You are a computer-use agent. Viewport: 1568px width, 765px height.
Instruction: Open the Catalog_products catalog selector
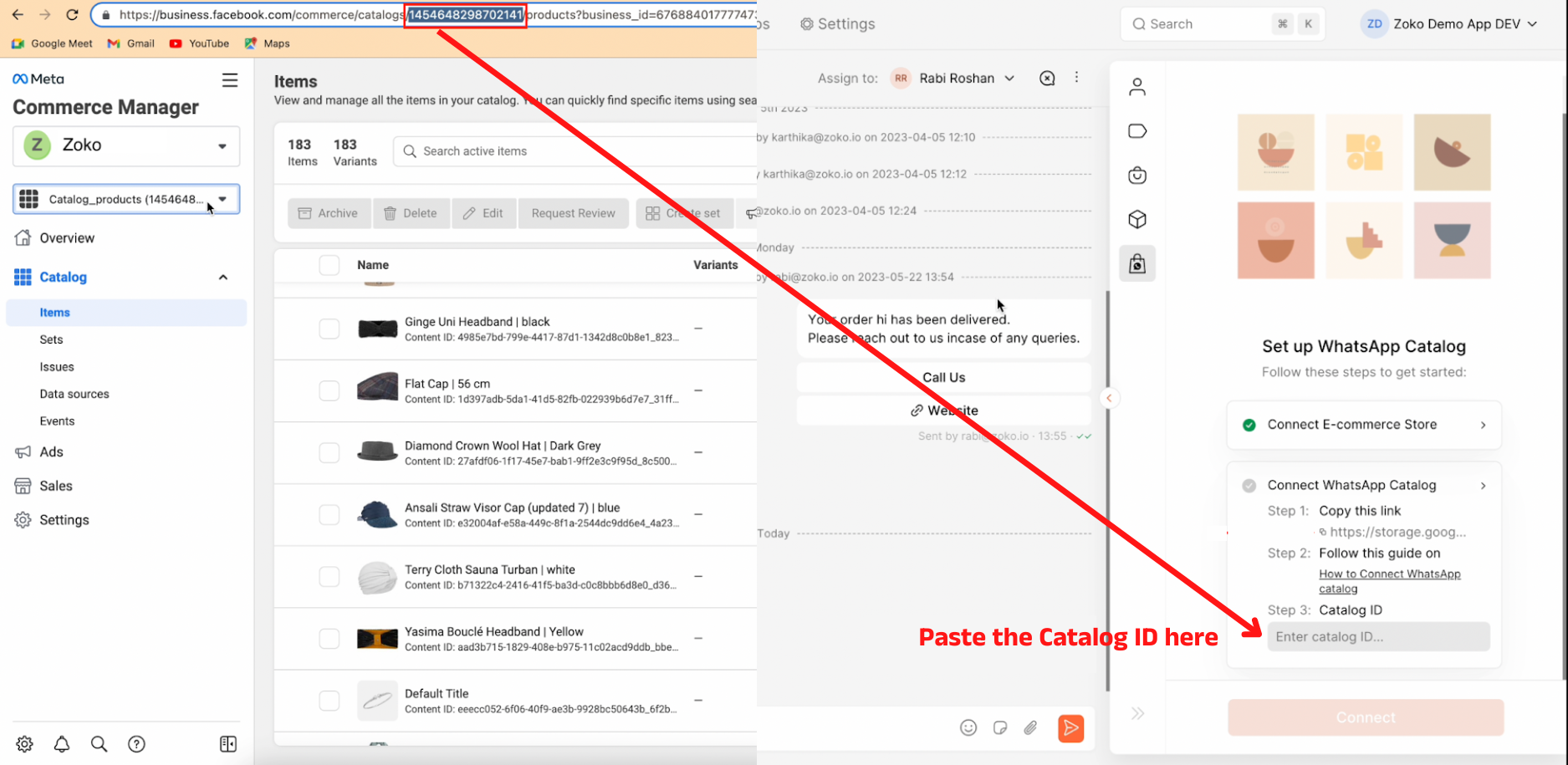pos(126,199)
